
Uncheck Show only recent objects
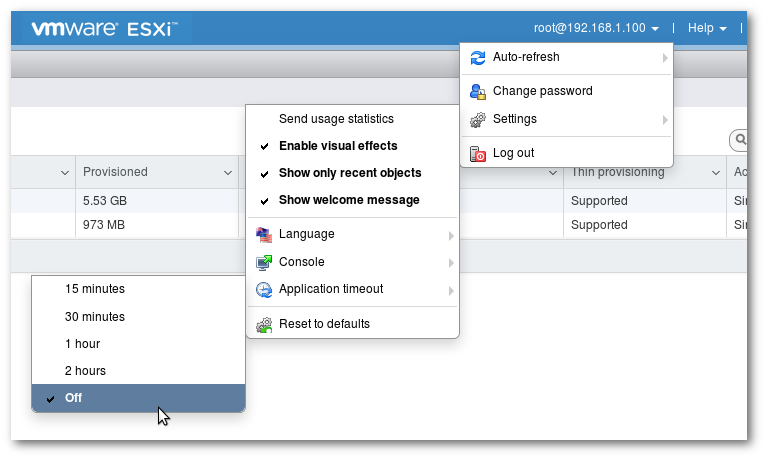[349, 173]
